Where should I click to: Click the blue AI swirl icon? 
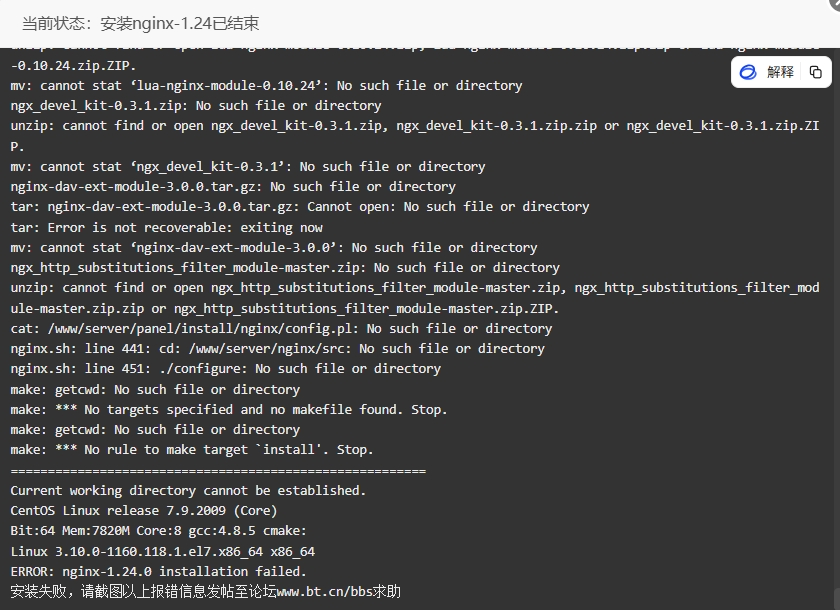[748, 72]
